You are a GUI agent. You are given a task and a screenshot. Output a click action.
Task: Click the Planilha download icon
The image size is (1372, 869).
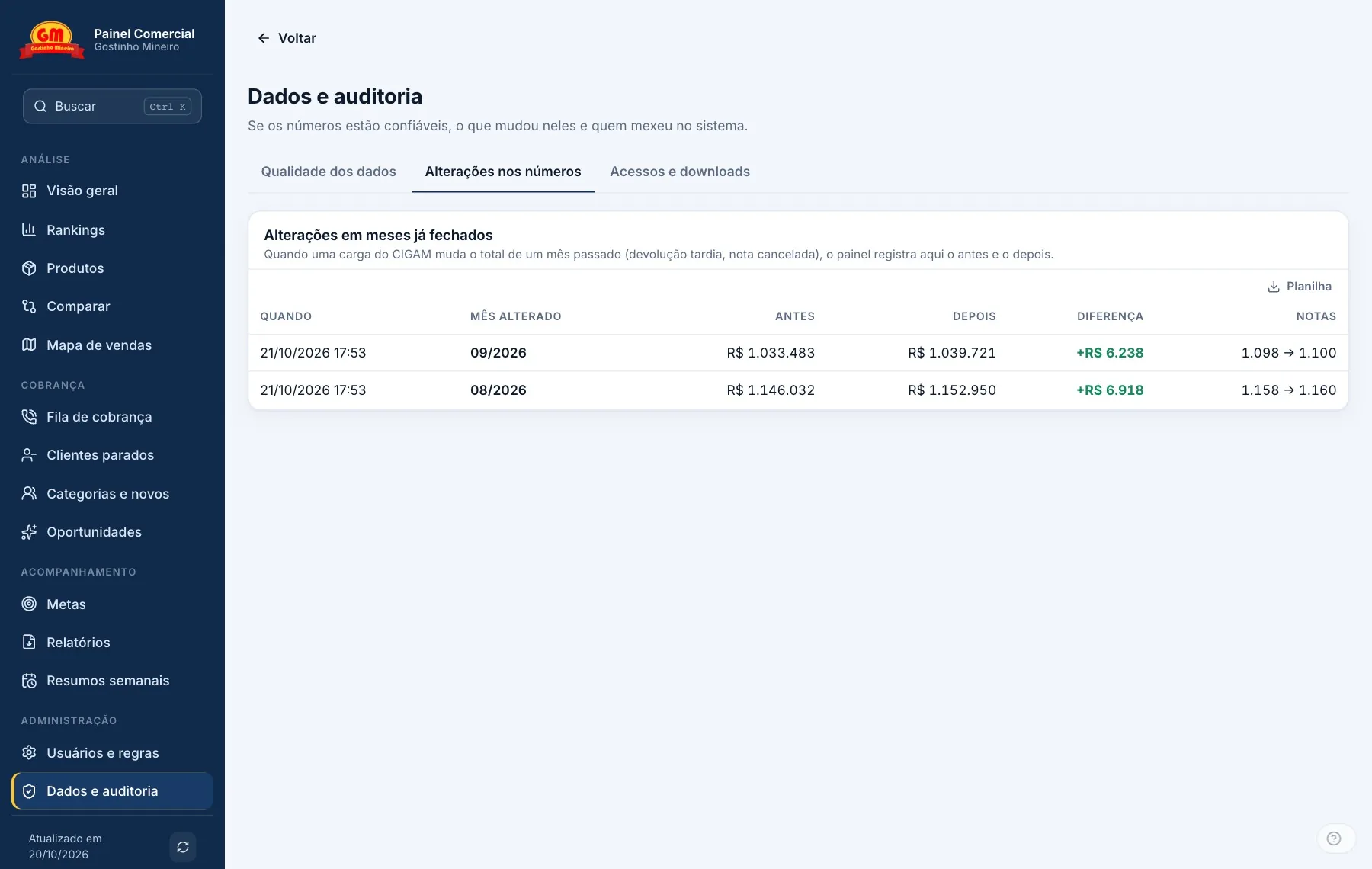[x=1273, y=287]
